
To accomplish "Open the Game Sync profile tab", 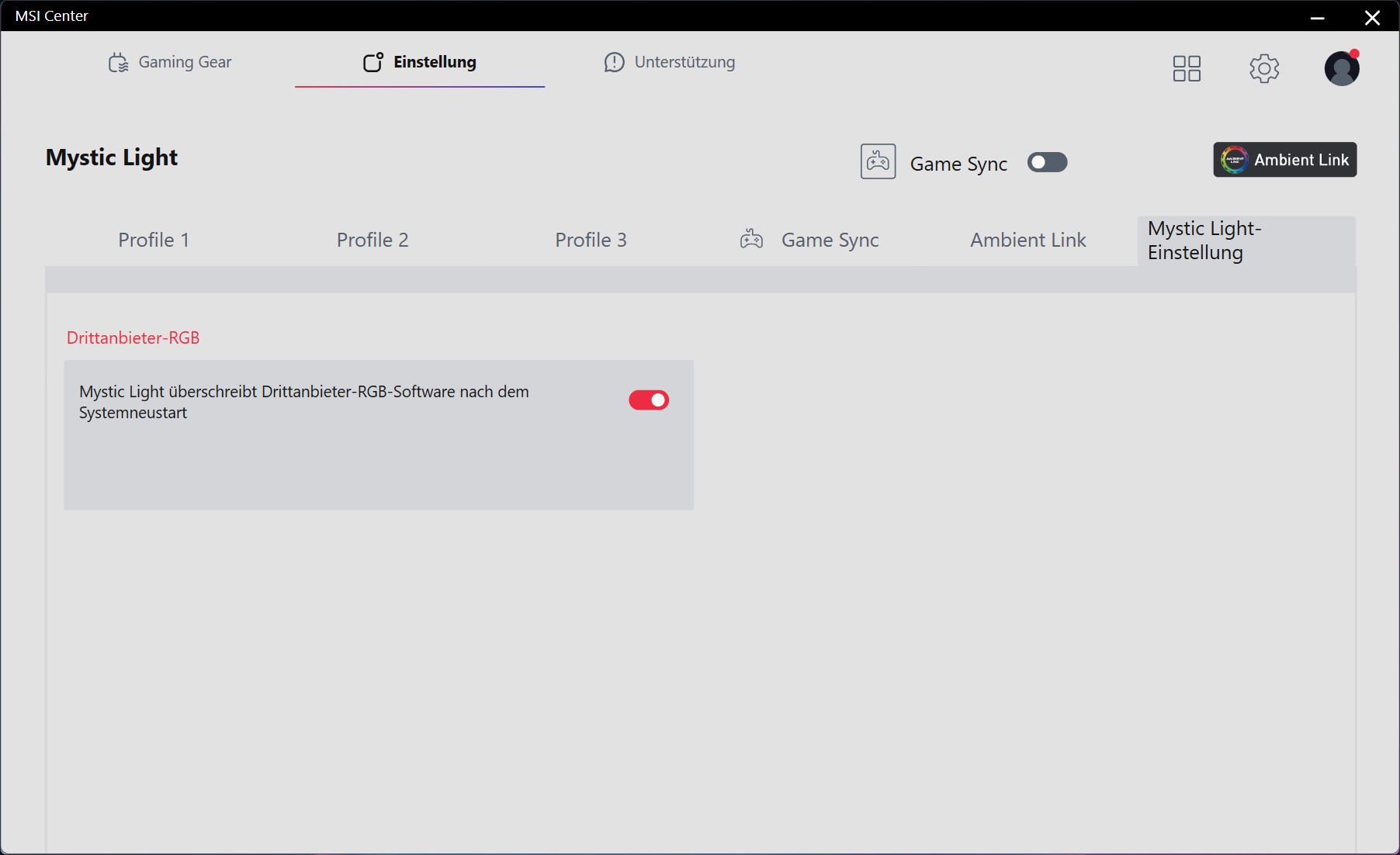I will coord(809,241).
